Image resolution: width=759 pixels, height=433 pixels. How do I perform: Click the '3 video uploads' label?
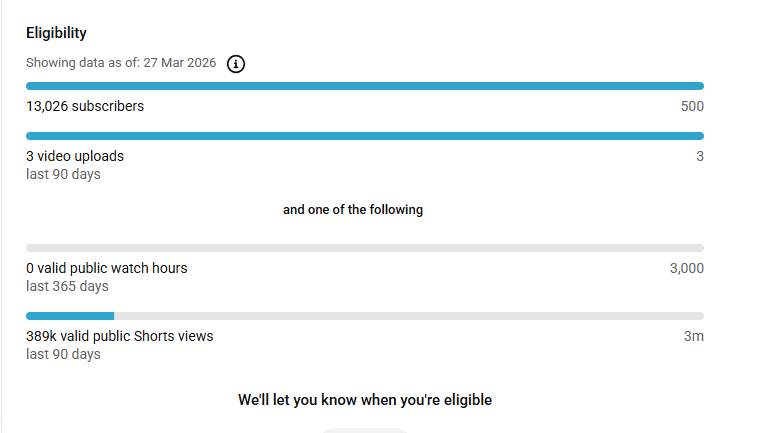point(75,156)
